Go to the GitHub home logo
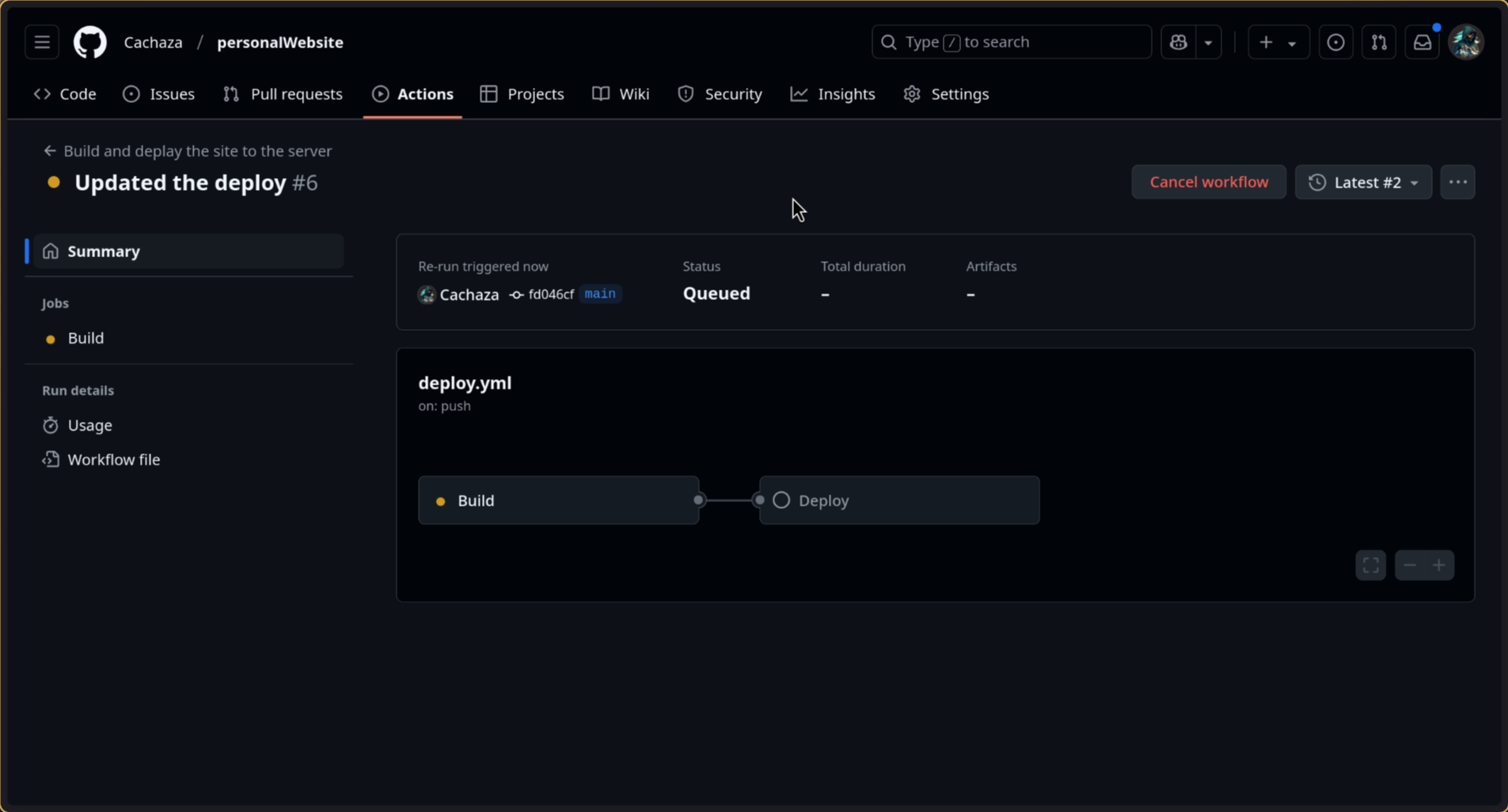This screenshot has width=1508, height=812. pos(90,42)
